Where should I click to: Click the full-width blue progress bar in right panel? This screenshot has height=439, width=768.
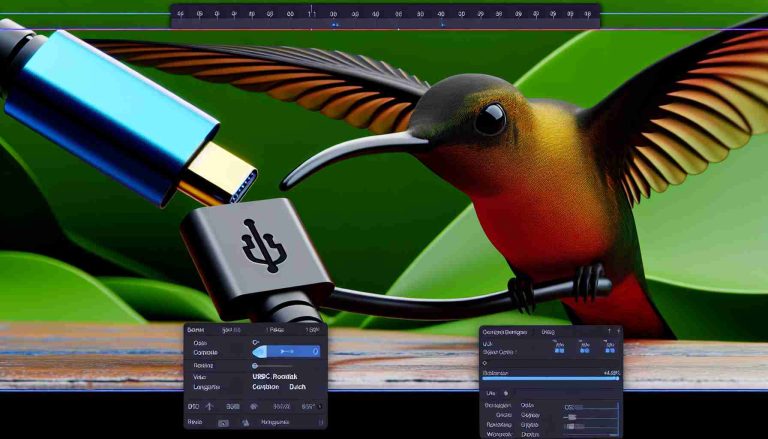[550, 379]
